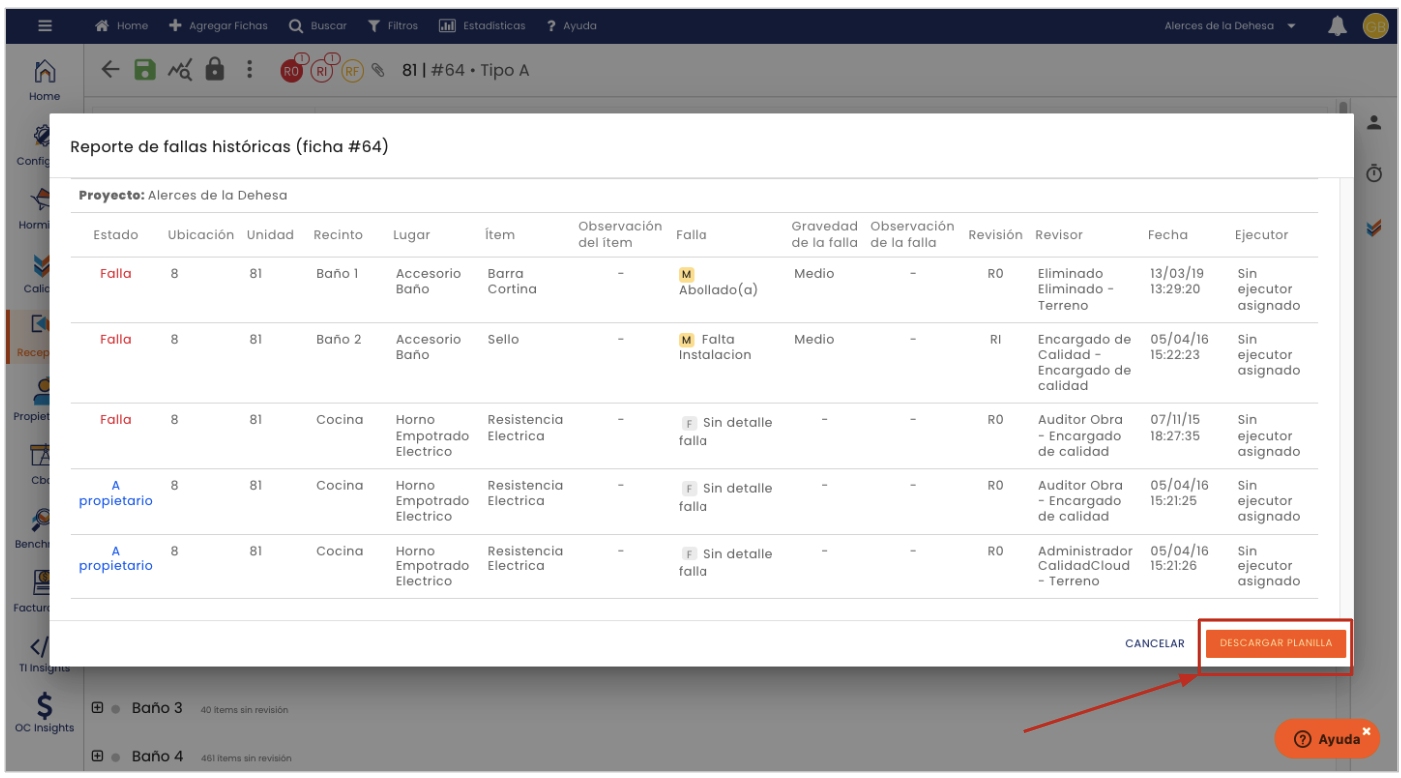1401x778 pixels.
Task: Open the Estadísticas menu item
Action: [484, 26]
